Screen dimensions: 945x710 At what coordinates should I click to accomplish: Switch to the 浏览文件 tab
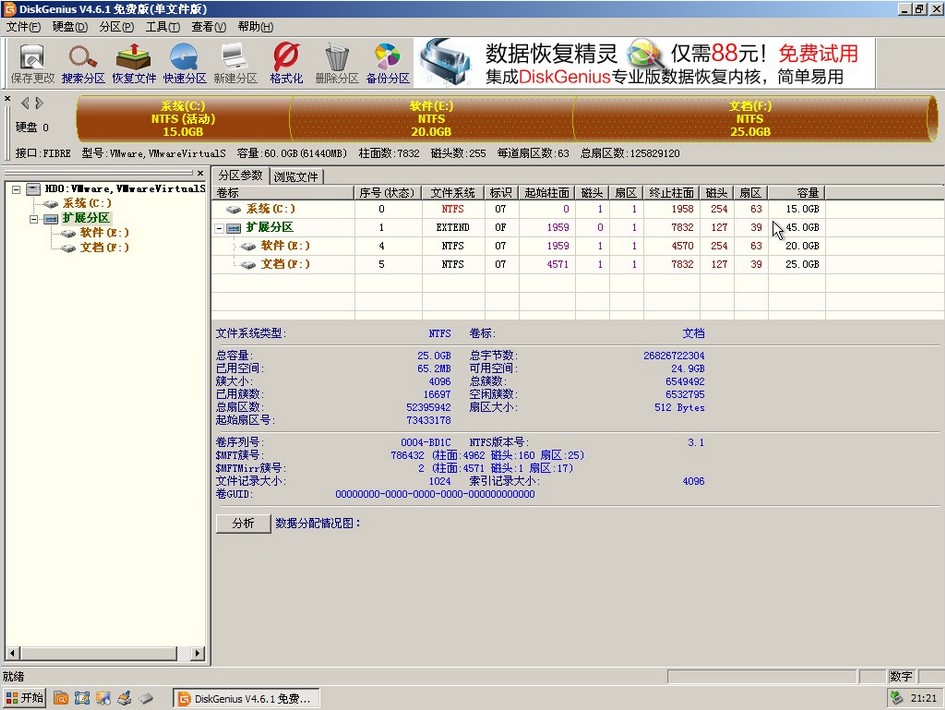pyautogui.click(x=296, y=175)
